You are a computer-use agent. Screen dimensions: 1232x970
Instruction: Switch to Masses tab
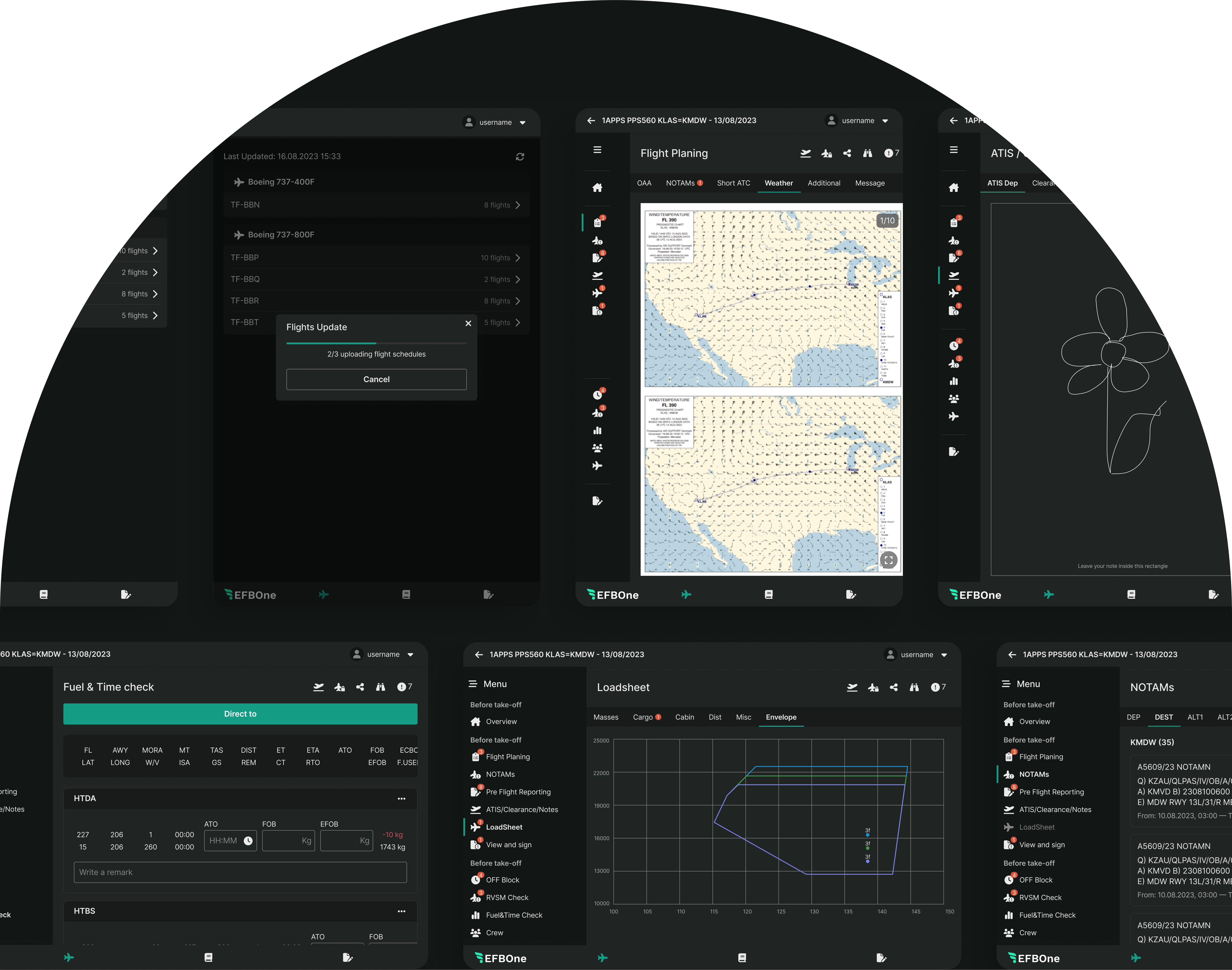[606, 717]
